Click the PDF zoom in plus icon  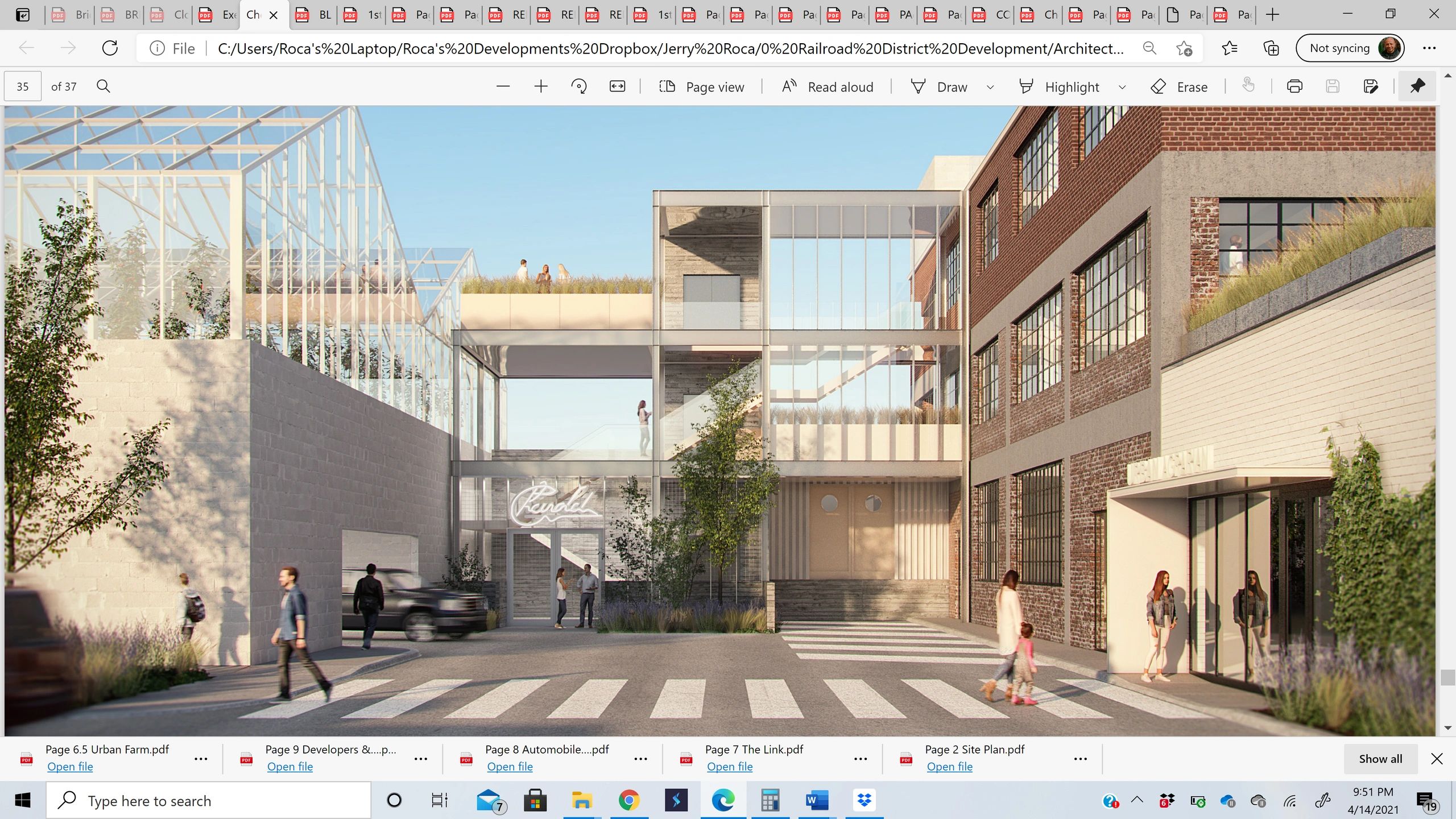[x=541, y=86]
